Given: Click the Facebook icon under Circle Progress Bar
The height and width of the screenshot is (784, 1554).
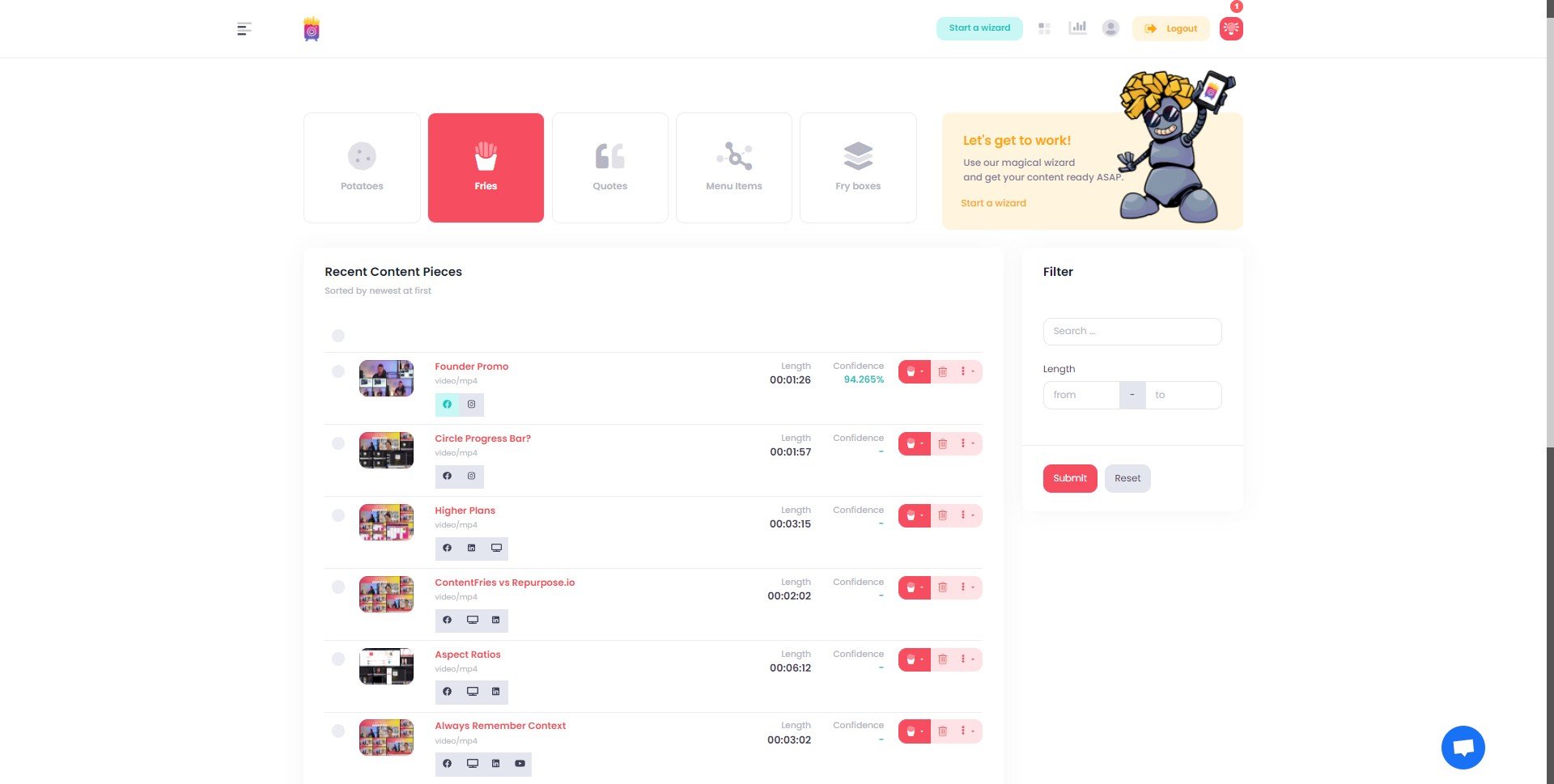Looking at the screenshot, I should tap(447, 477).
